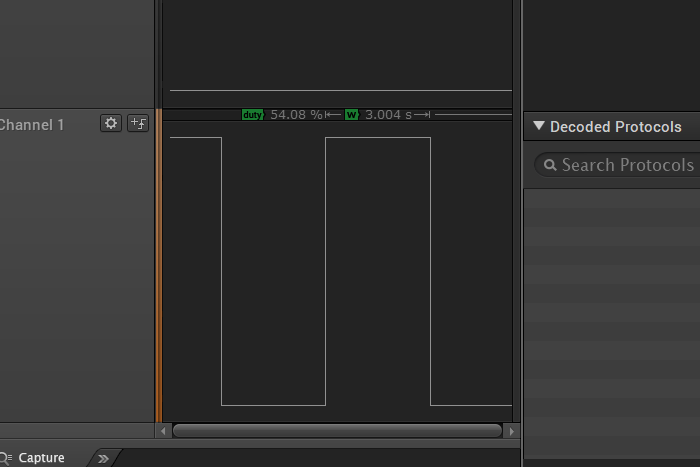Click the double chevron next to Capture

tap(103, 459)
